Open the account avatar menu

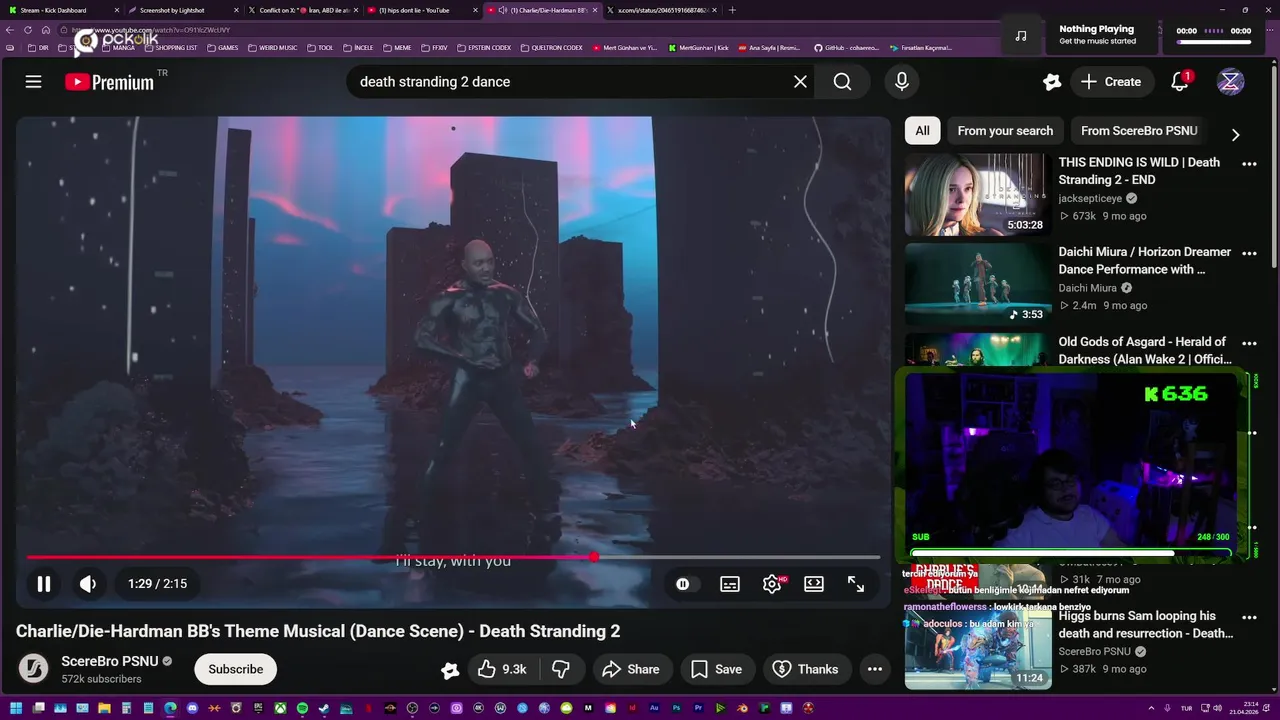tap(1230, 82)
